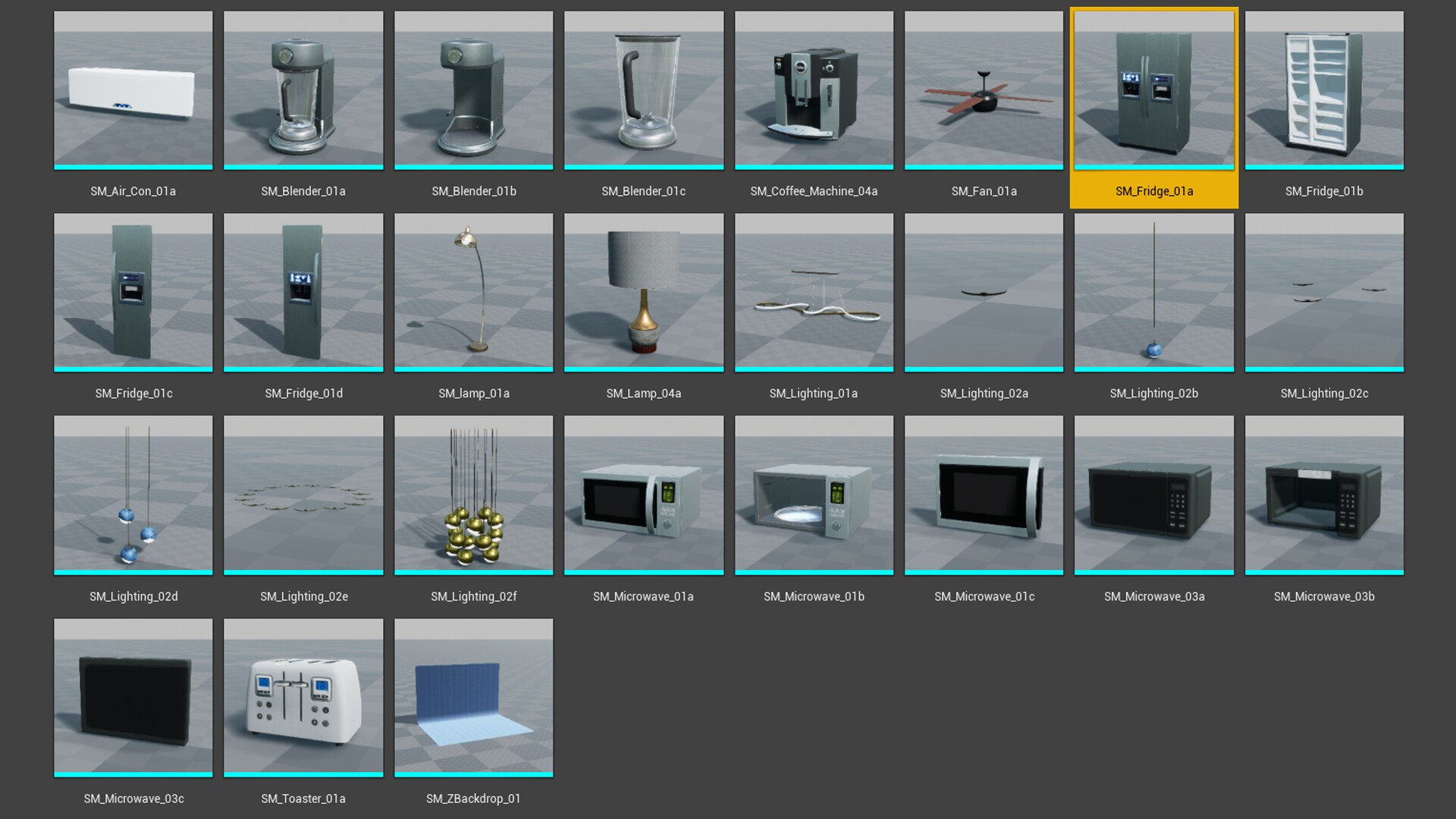This screenshot has height=819, width=1456.
Task: Select the SM_Air_Con_01a asset thumbnail
Action: click(133, 90)
